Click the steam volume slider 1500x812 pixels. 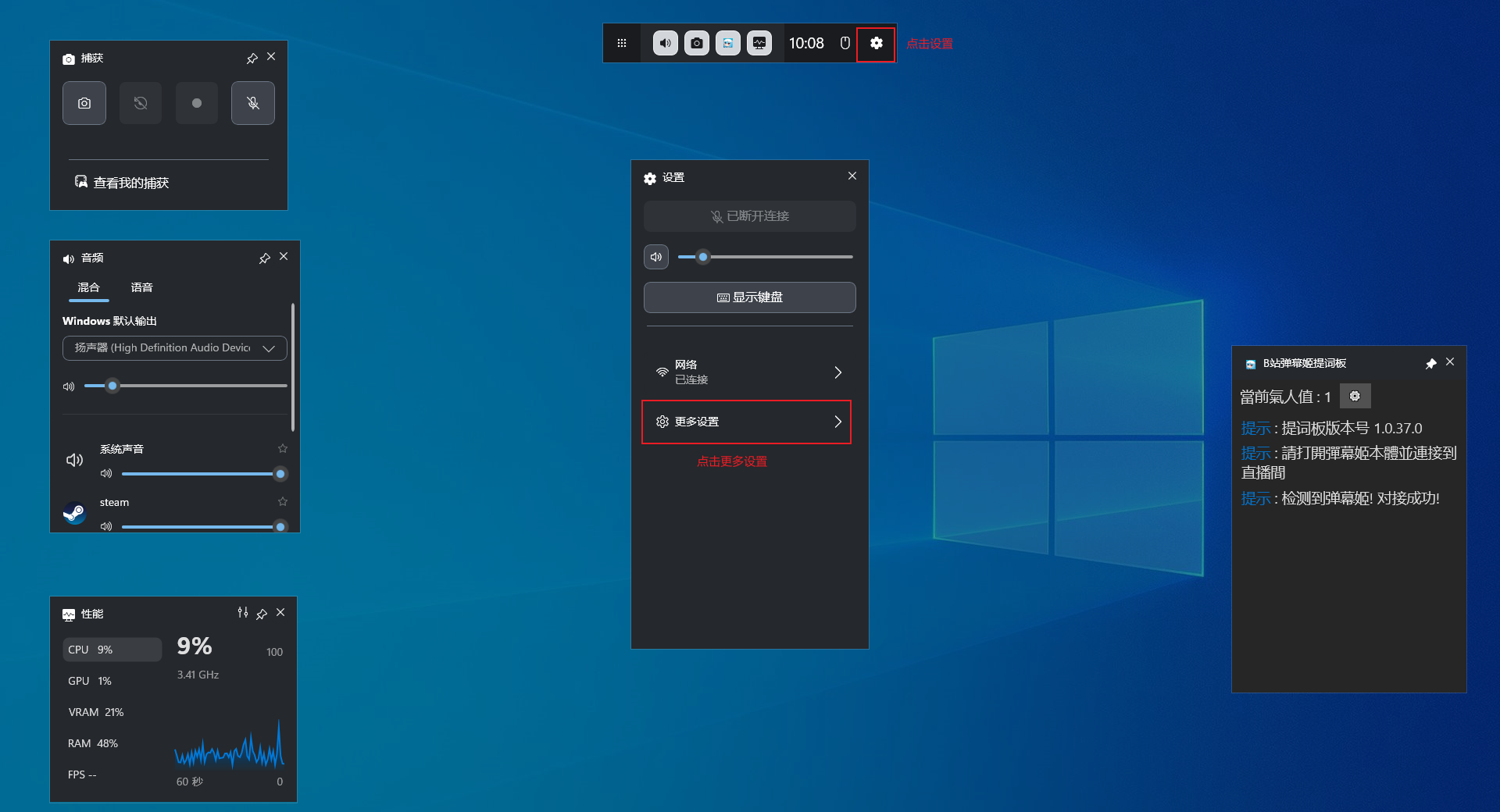coord(199,527)
